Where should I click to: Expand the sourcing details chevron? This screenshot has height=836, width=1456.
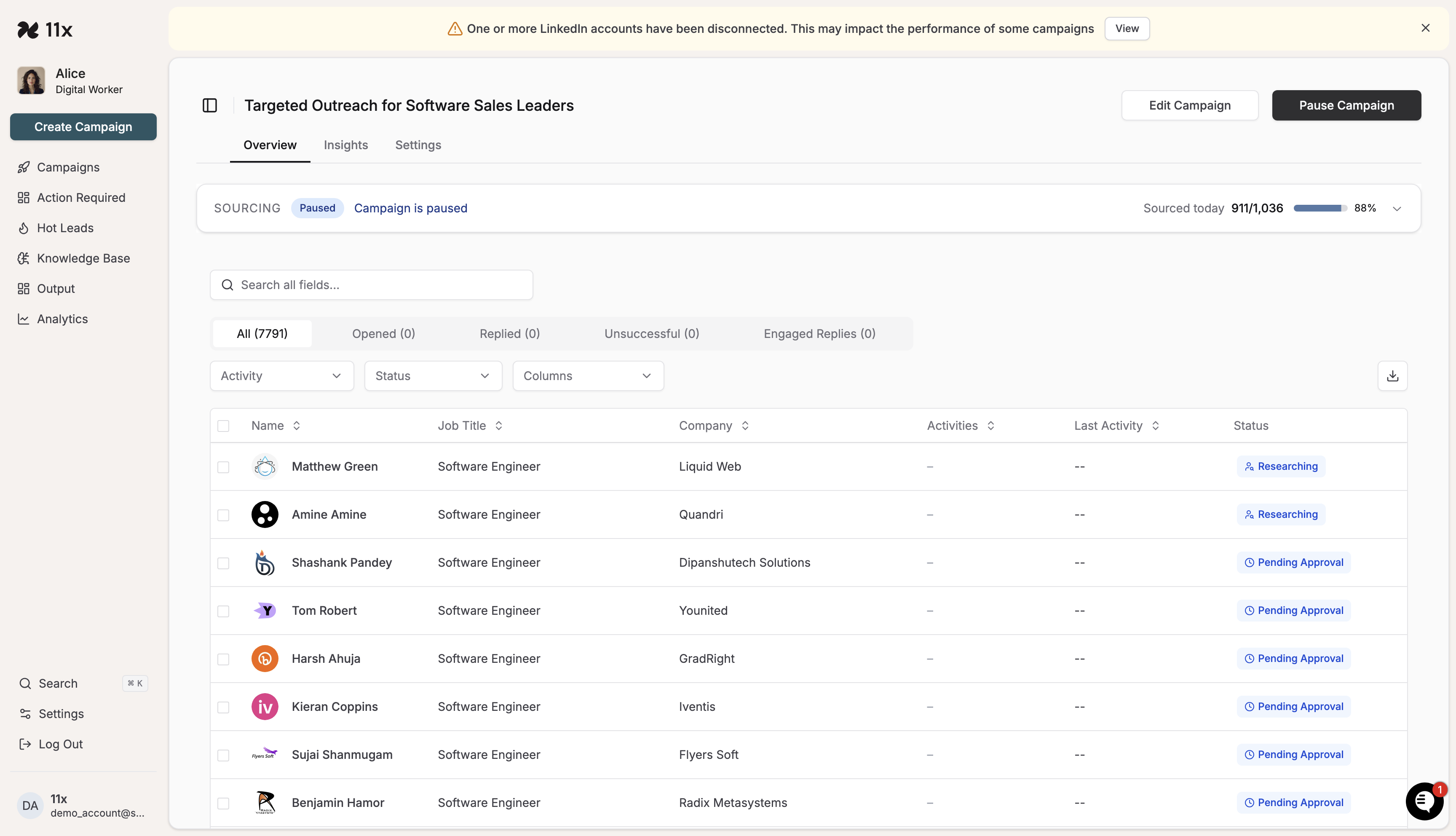tap(1397, 209)
